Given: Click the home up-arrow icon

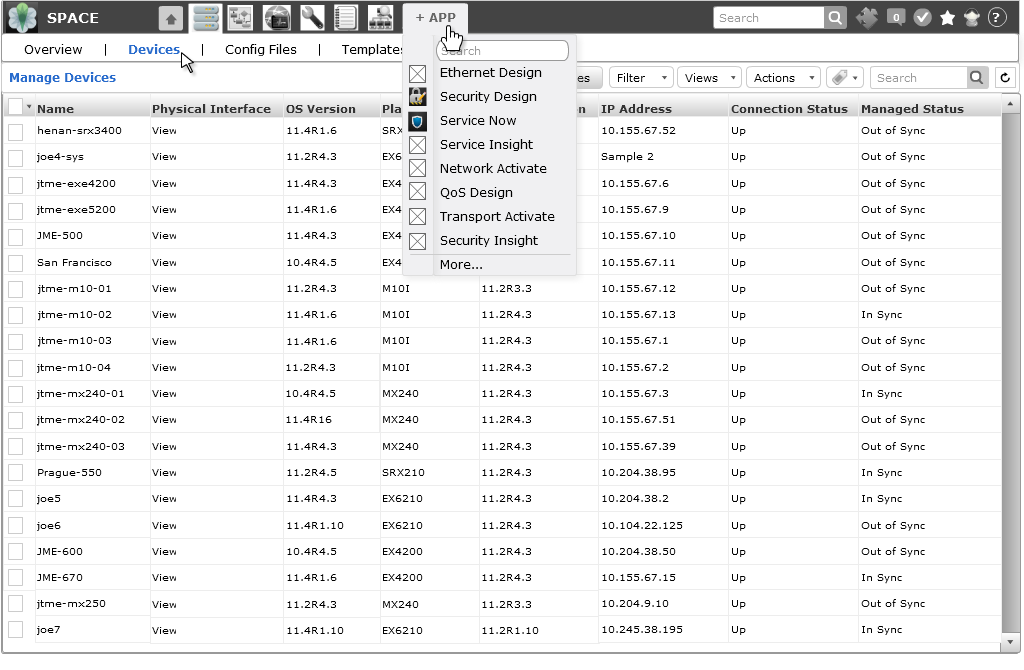Looking at the screenshot, I should coord(171,18).
